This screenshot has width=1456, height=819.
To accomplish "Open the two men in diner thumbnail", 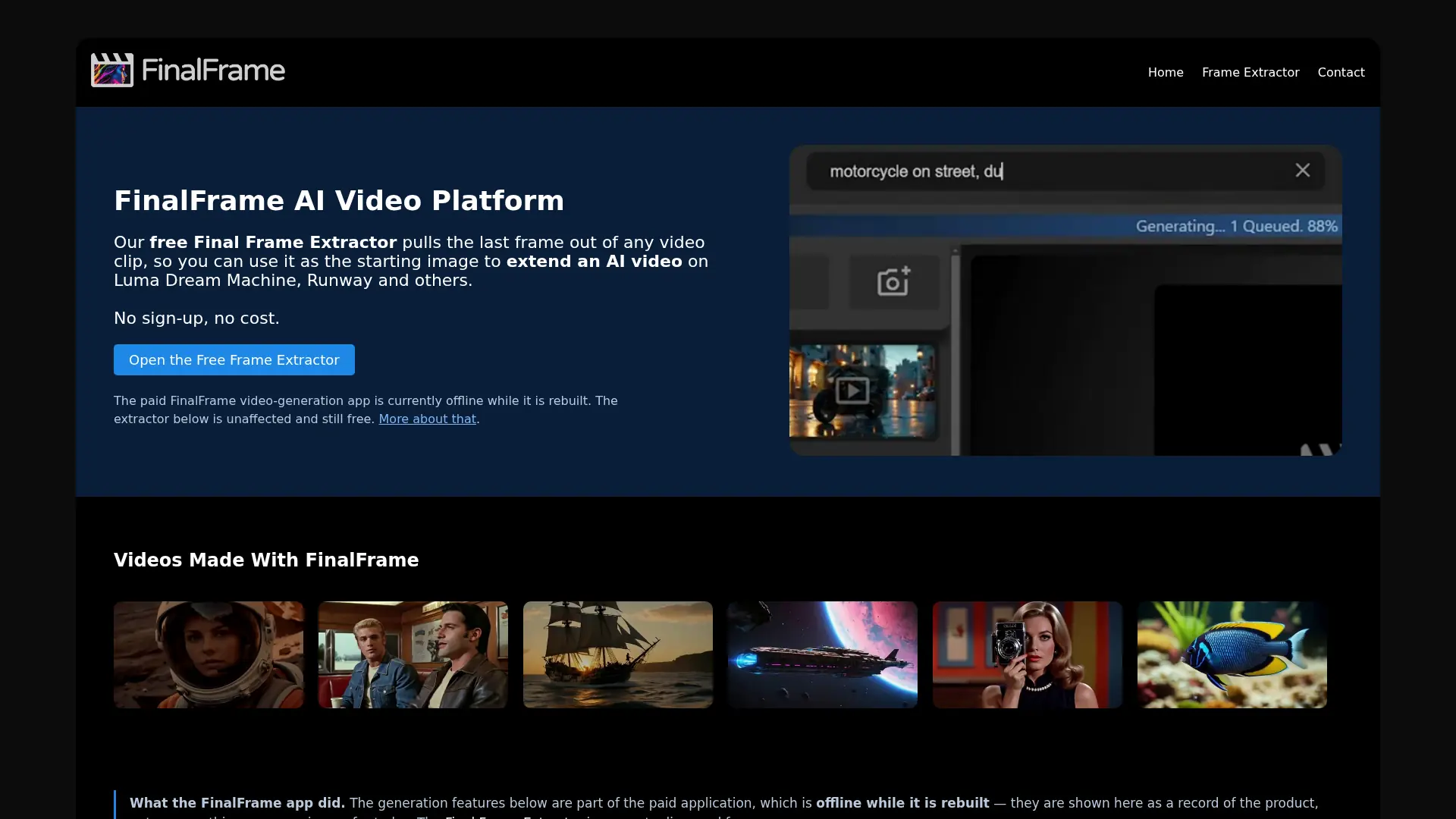I will [x=413, y=654].
